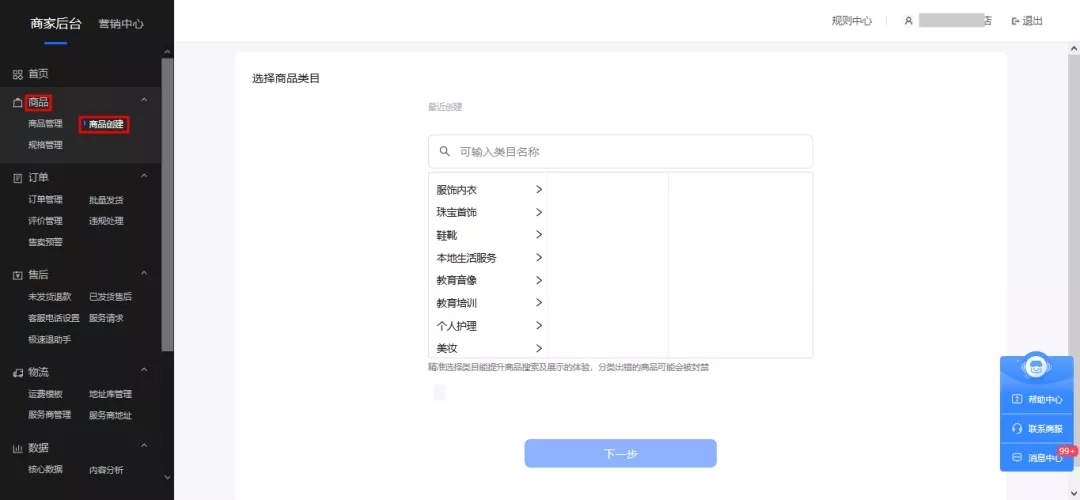This screenshot has height=500, width=1080.
Task: Click the 物流 logistics truck icon
Action: tap(18, 373)
